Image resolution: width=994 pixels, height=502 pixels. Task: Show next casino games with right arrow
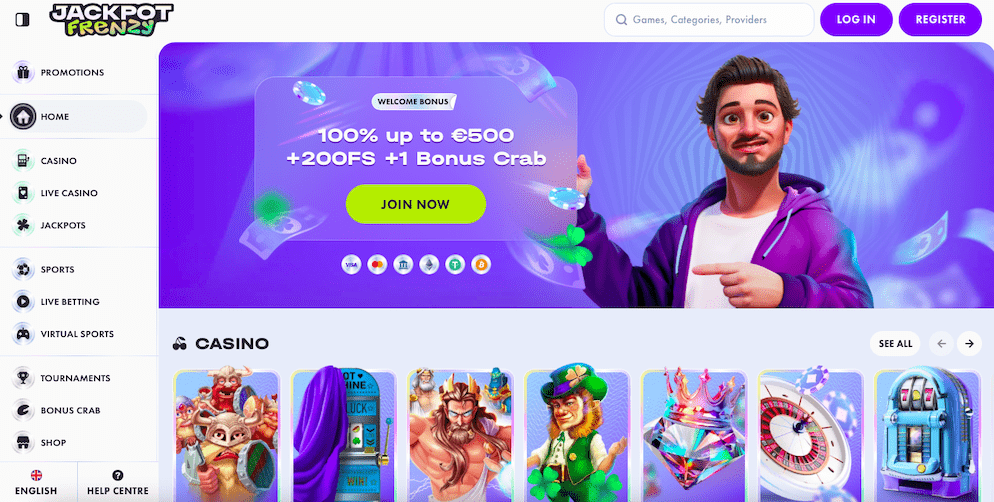tap(969, 344)
